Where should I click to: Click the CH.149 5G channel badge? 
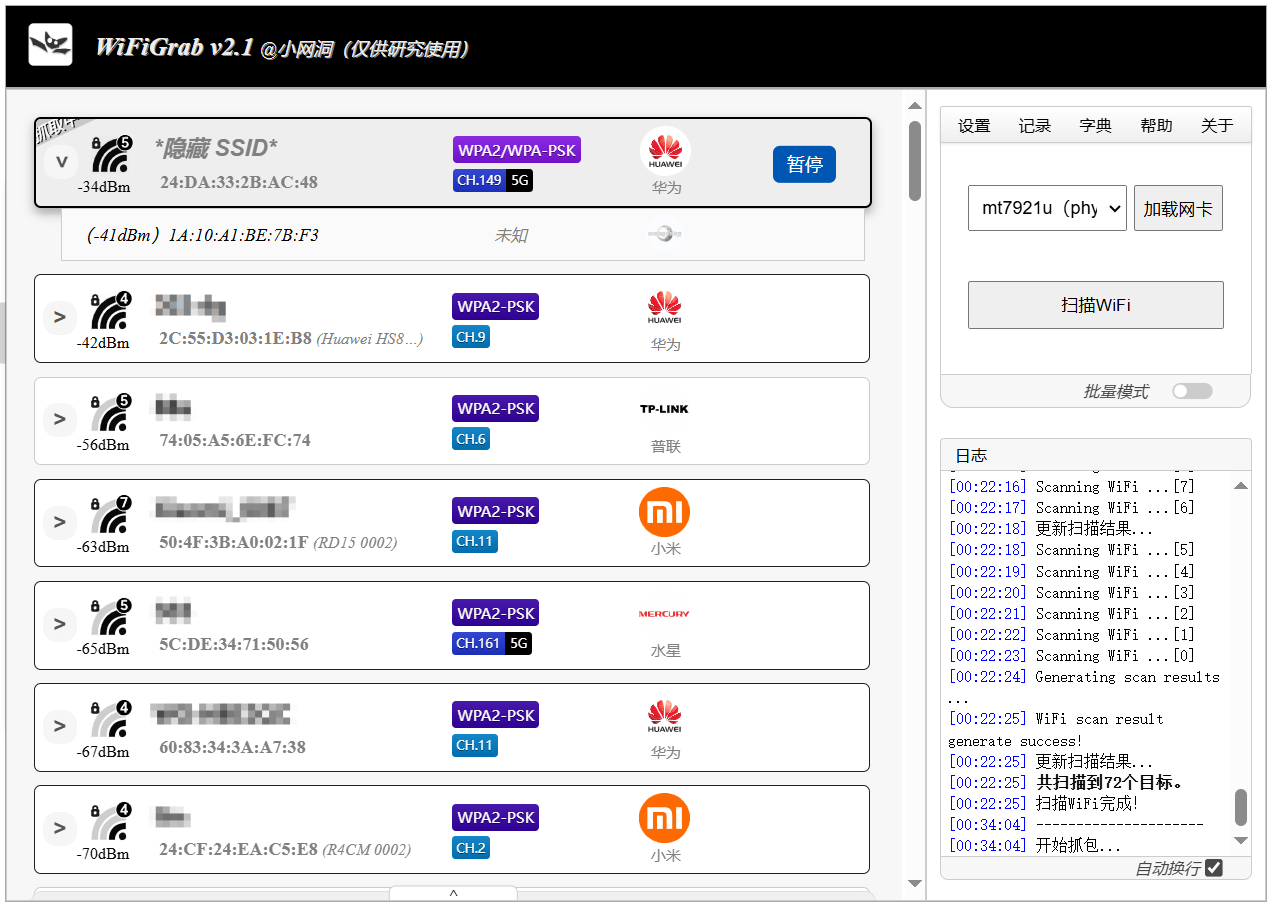pyautogui.click(x=493, y=181)
